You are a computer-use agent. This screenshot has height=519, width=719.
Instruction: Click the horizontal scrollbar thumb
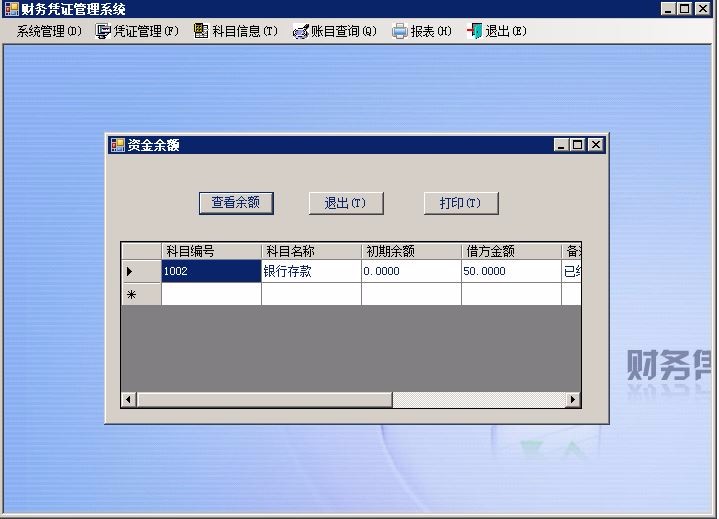point(265,399)
